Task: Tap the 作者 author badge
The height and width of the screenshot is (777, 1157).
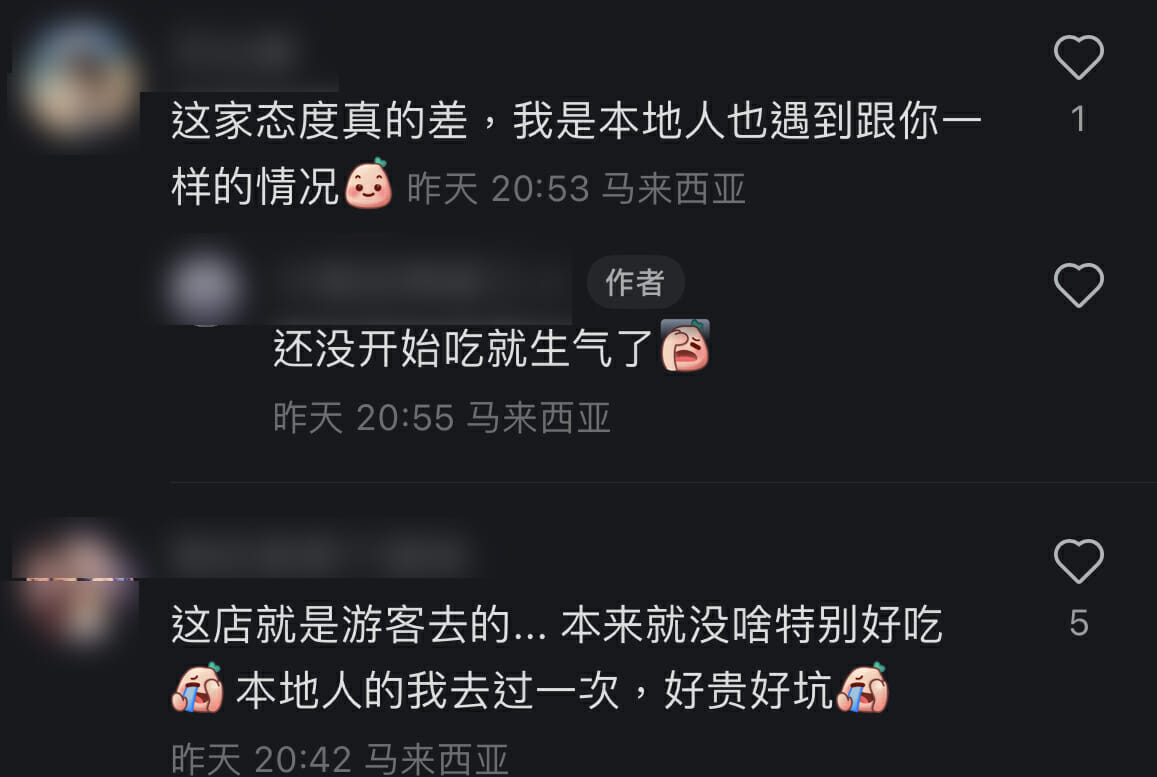Action: point(635,282)
